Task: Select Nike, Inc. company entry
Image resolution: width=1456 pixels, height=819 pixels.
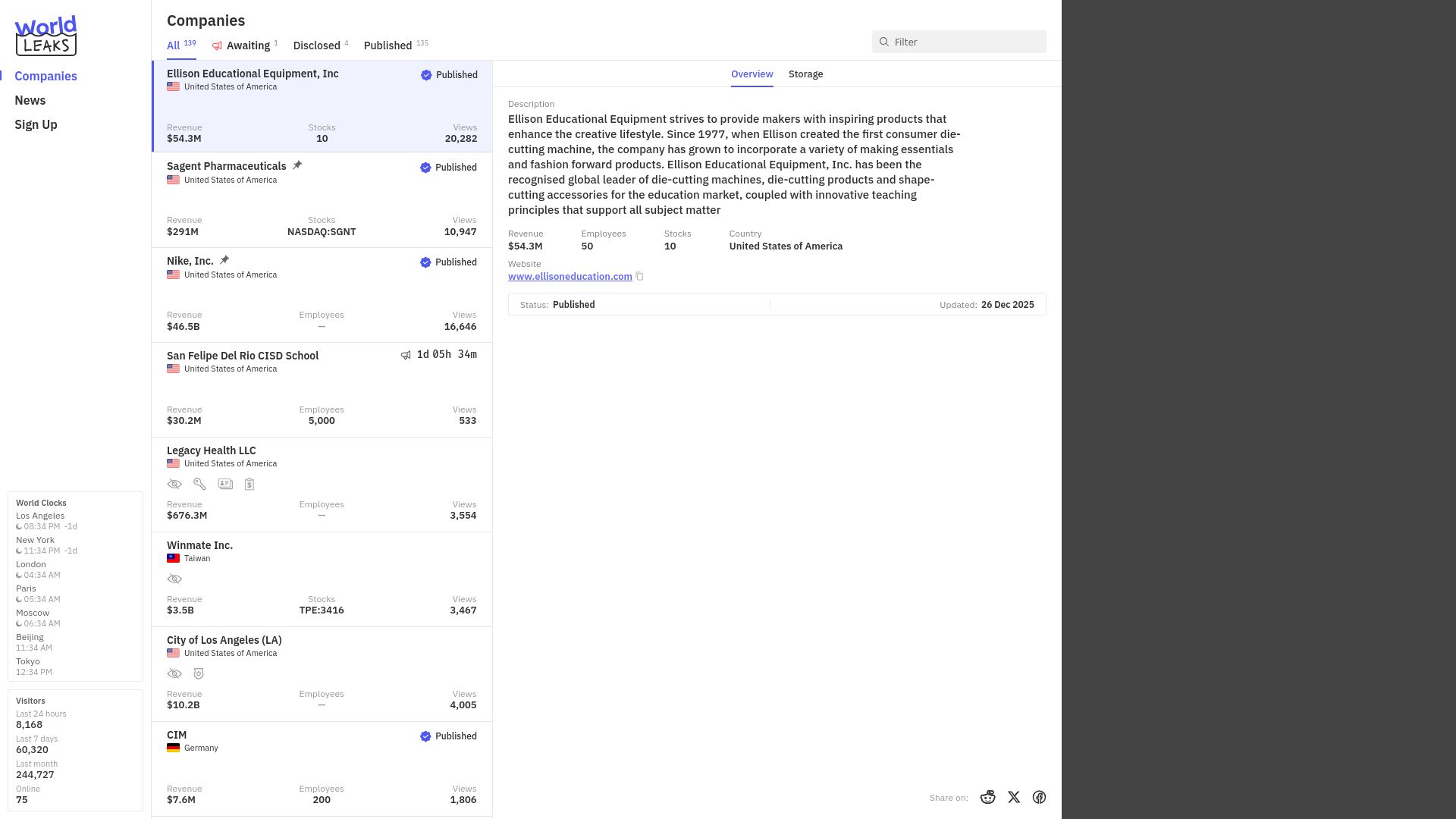Action: coord(322,295)
